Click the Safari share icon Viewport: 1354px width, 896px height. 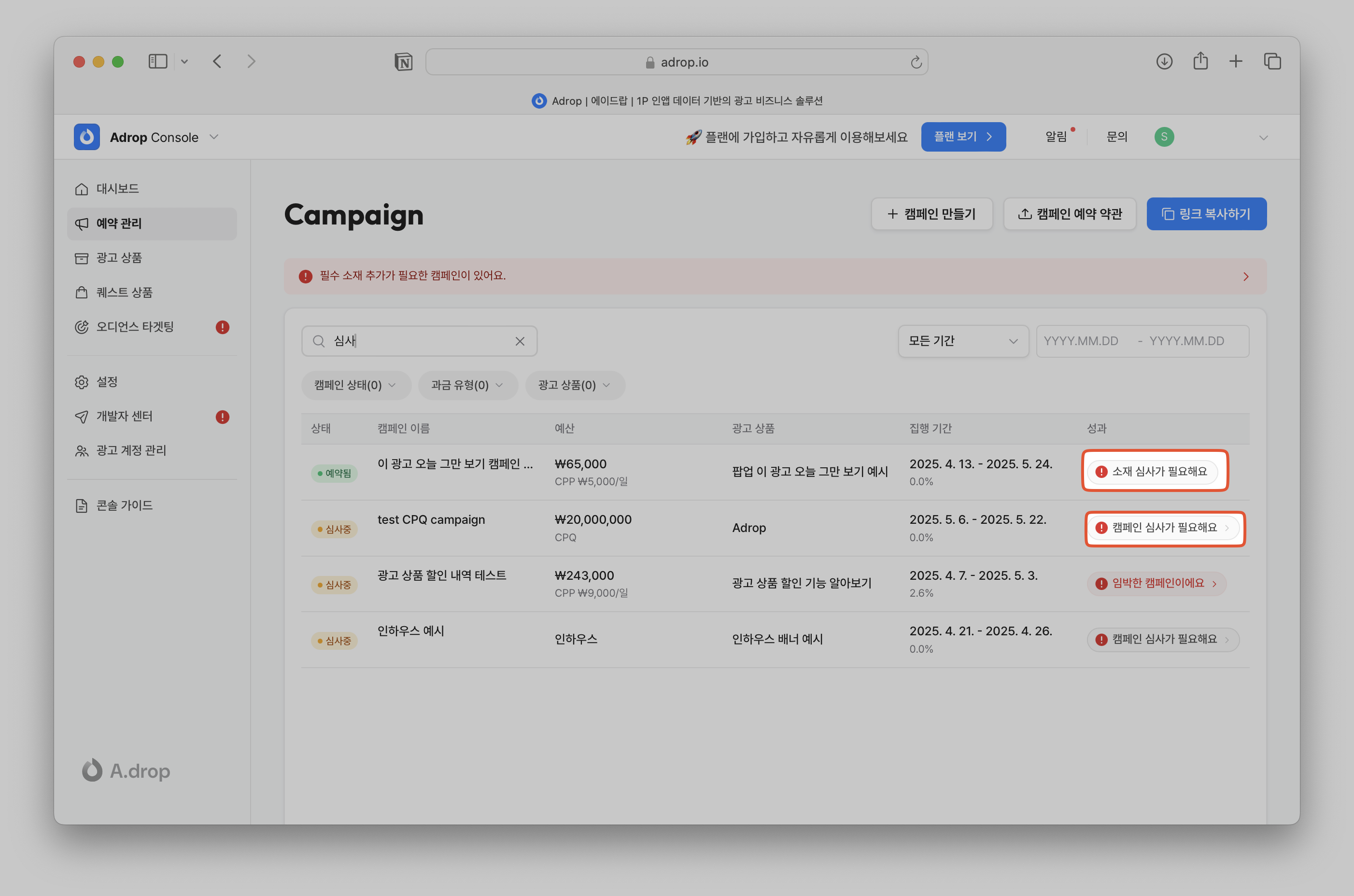pos(1200,61)
